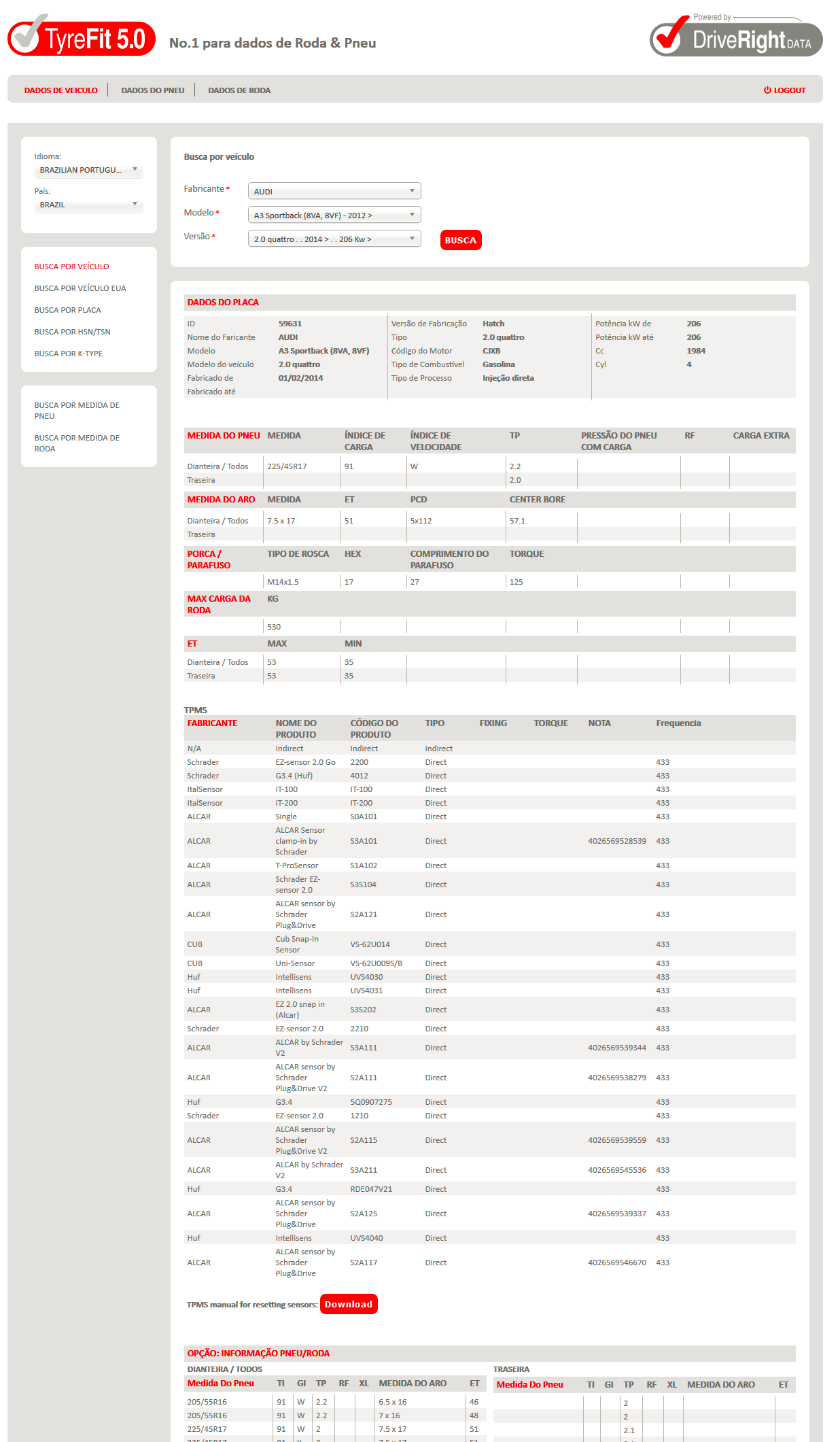Click the TyreFit 5.0 logo
Screen dimensions: 840x1442
pos(82,36)
